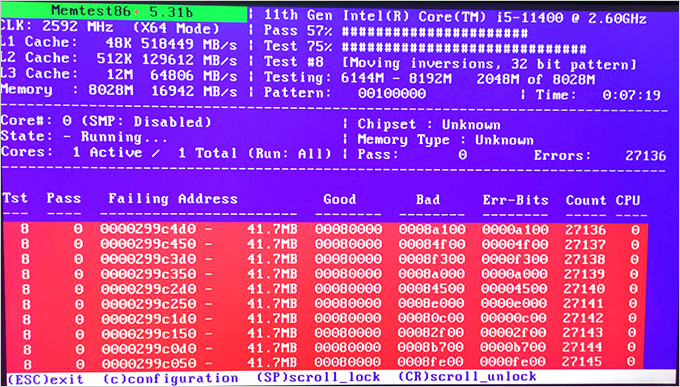Click err-bits value 00000c00
Viewport: 680px width, 387px height.
515,318
